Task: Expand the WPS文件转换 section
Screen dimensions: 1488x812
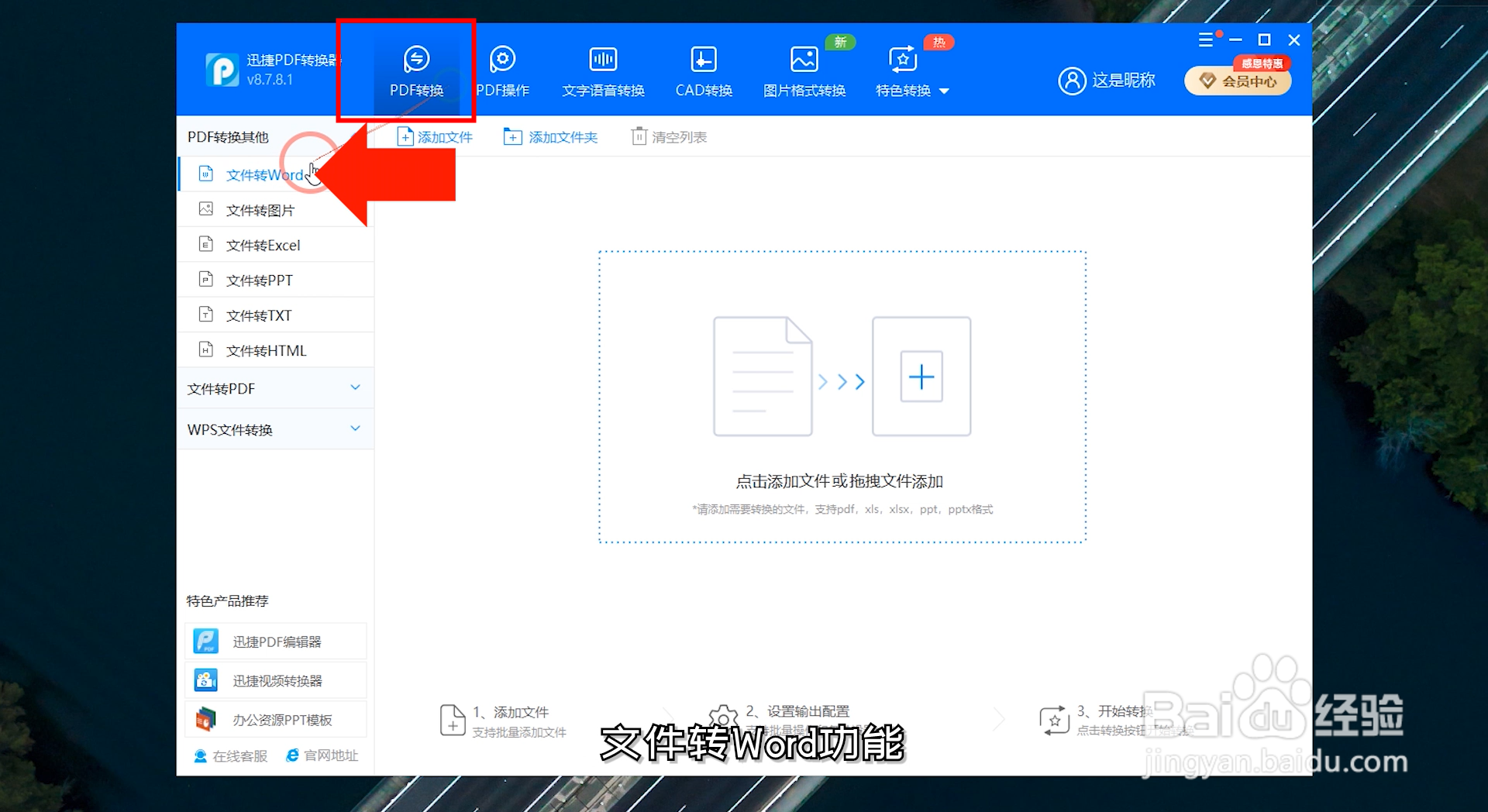Action: pyautogui.click(x=275, y=429)
